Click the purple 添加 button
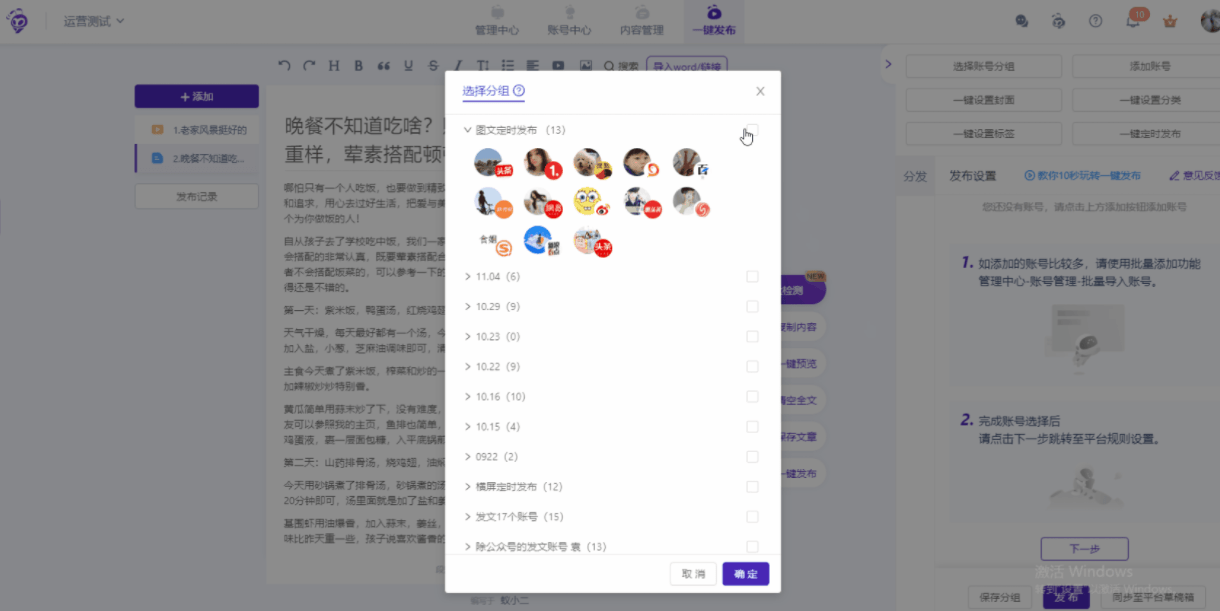Screen dimensions: 1220x611 point(197,97)
